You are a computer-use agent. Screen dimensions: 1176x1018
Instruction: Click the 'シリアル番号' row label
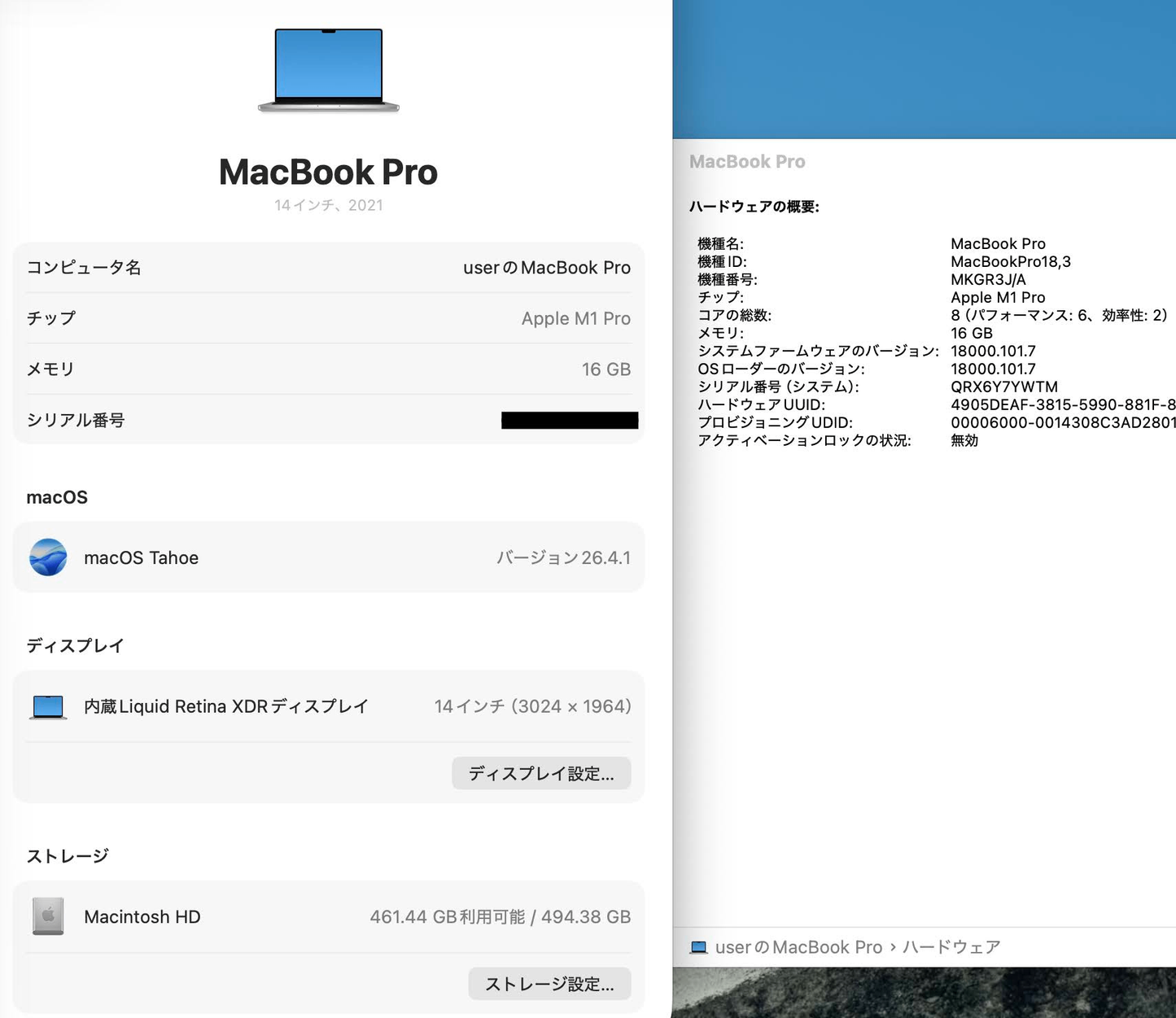pos(76,420)
